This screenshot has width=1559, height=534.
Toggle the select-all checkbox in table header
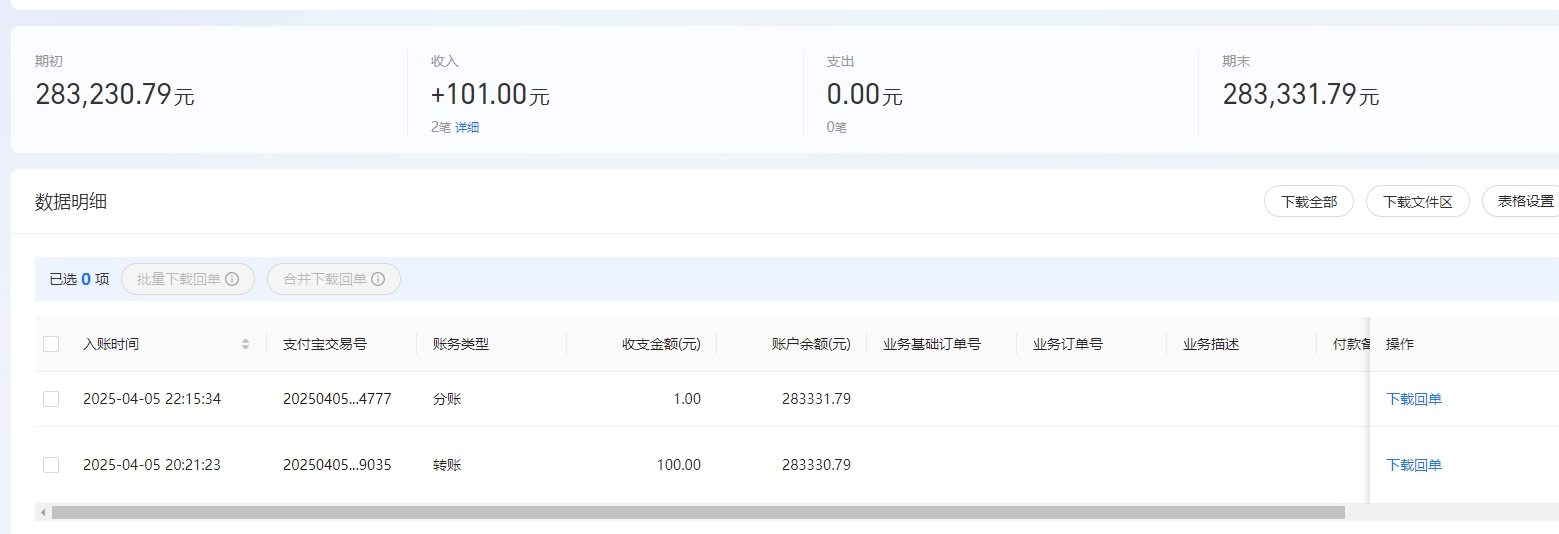pos(51,344)
